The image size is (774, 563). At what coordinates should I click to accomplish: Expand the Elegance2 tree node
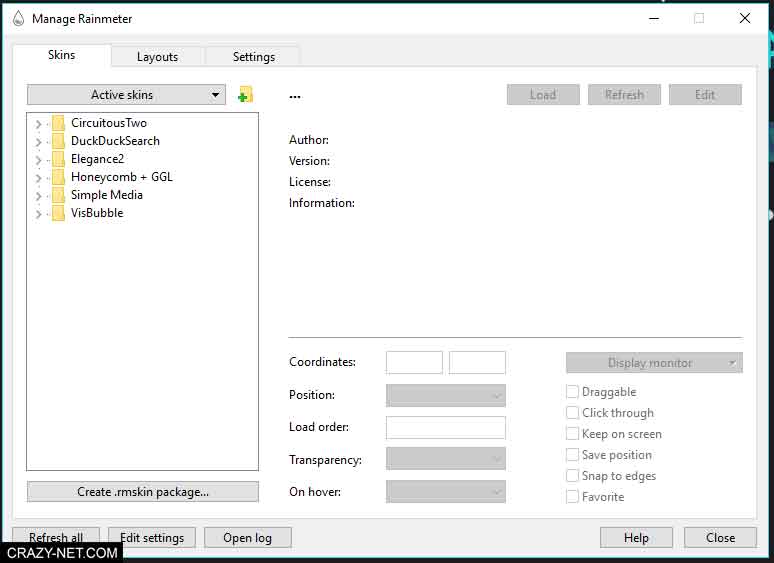pos(39,160)
